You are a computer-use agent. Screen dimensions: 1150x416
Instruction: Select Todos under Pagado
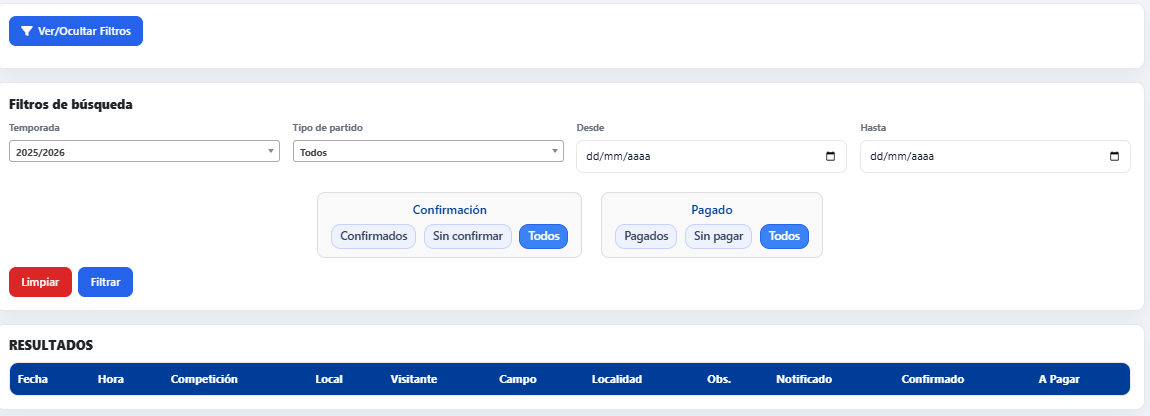[784, 237]
